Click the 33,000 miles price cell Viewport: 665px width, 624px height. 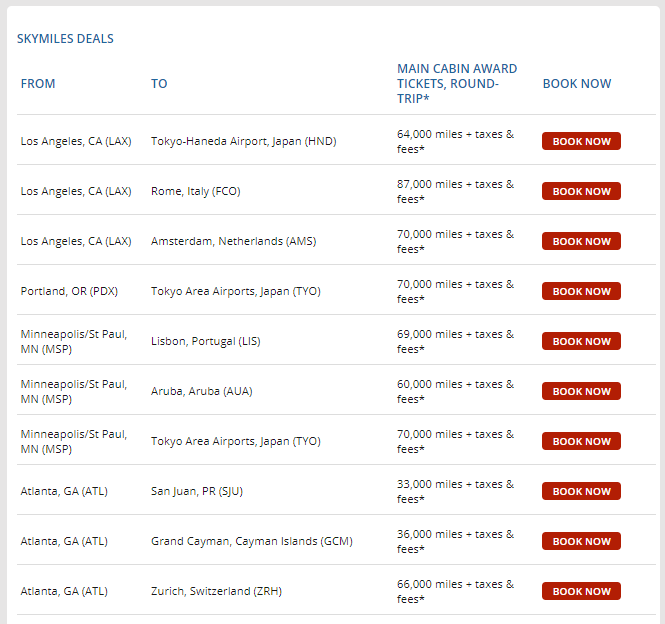click(x=455, y=492)
